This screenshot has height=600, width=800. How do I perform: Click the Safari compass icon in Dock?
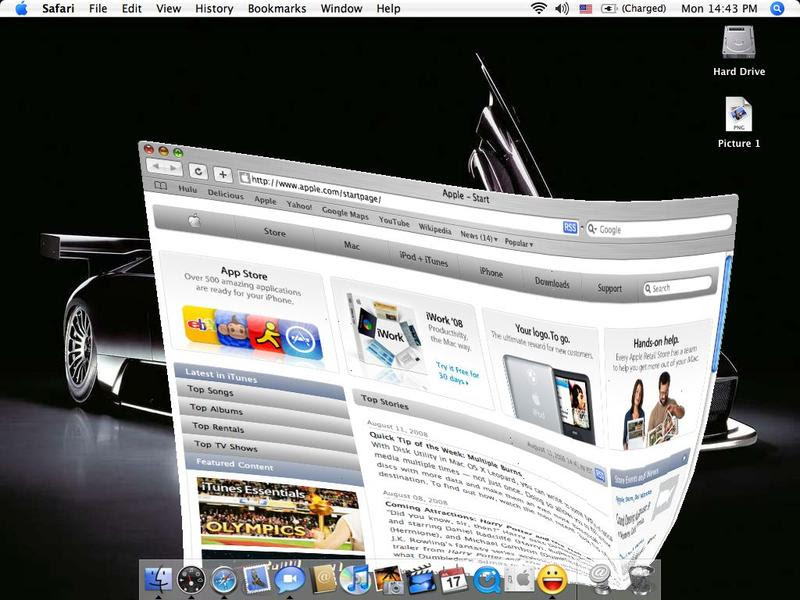click(x=224, y=581)
